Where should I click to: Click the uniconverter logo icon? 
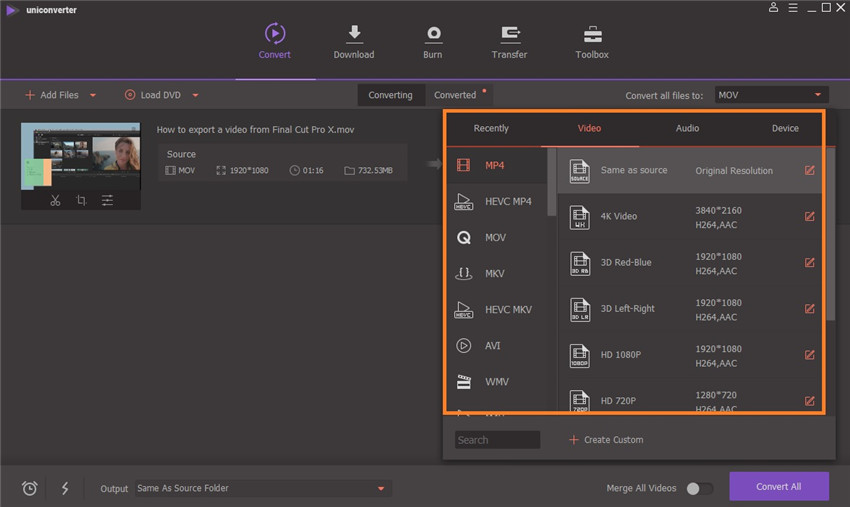[11, 10]
